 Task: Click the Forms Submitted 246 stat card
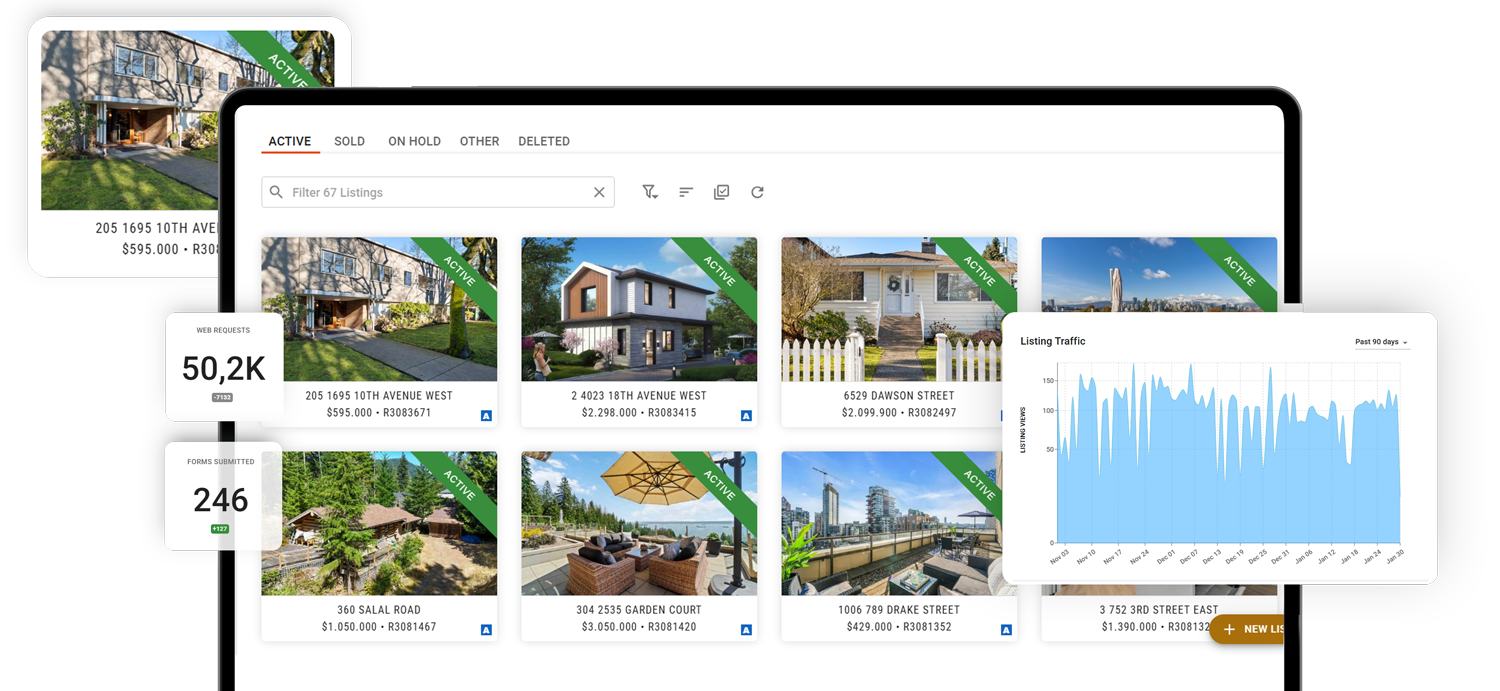click(x=222, y=496)
